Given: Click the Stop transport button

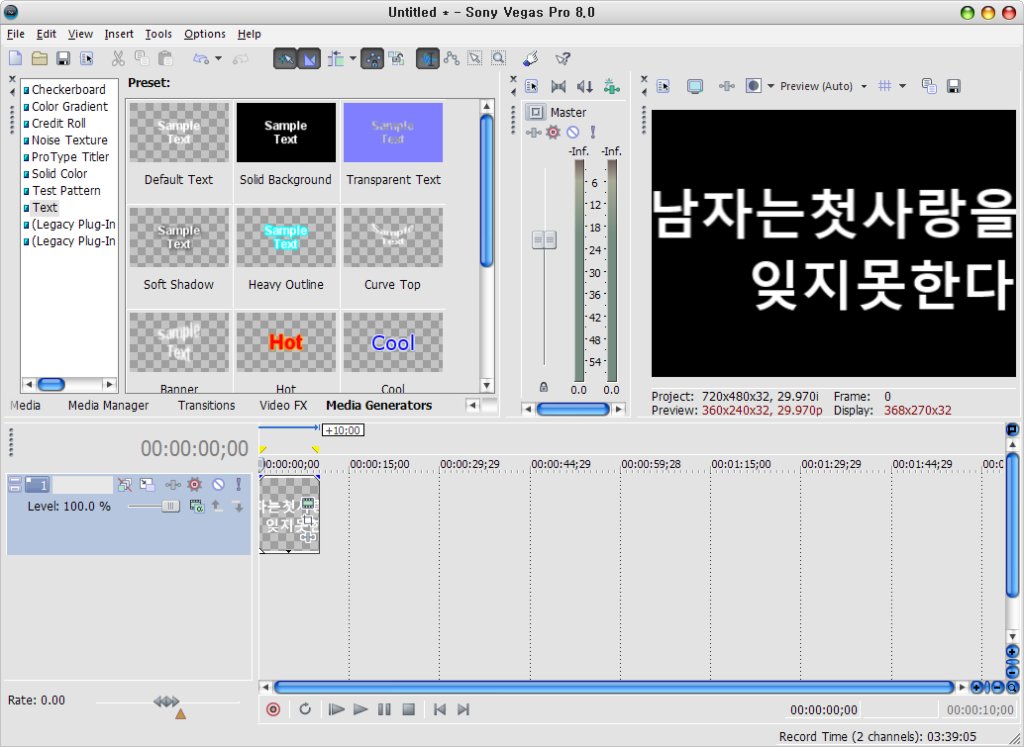Looking at the screenshot, I should click(409, 709).
